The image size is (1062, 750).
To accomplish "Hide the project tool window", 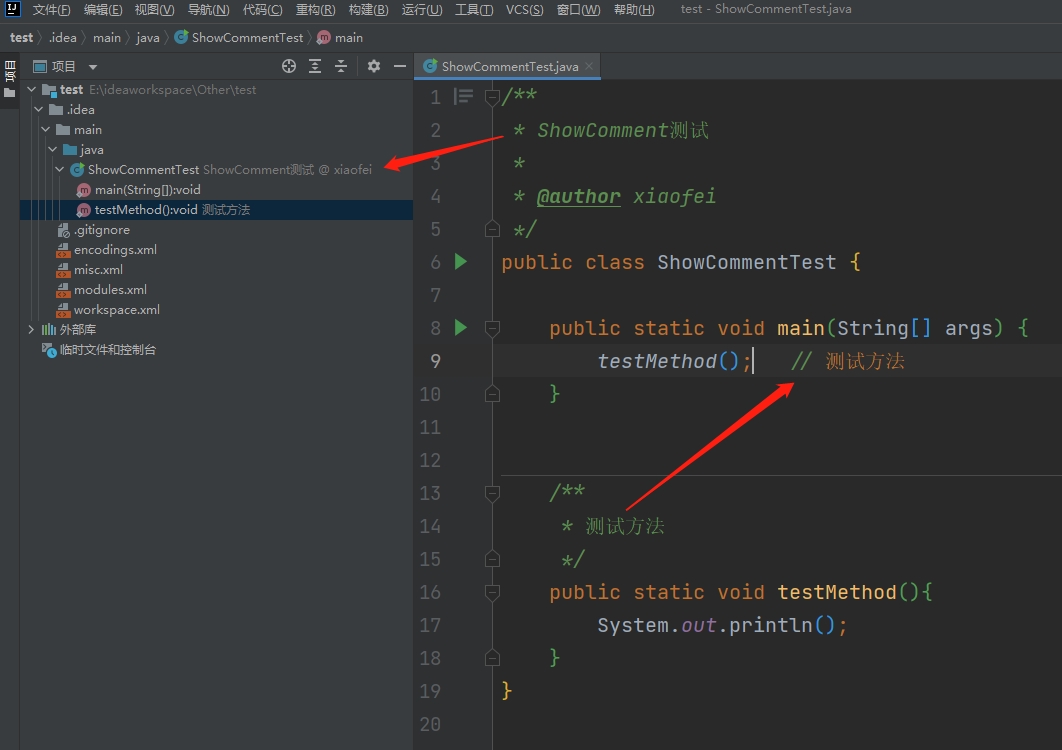I will (x=400, y=66).
